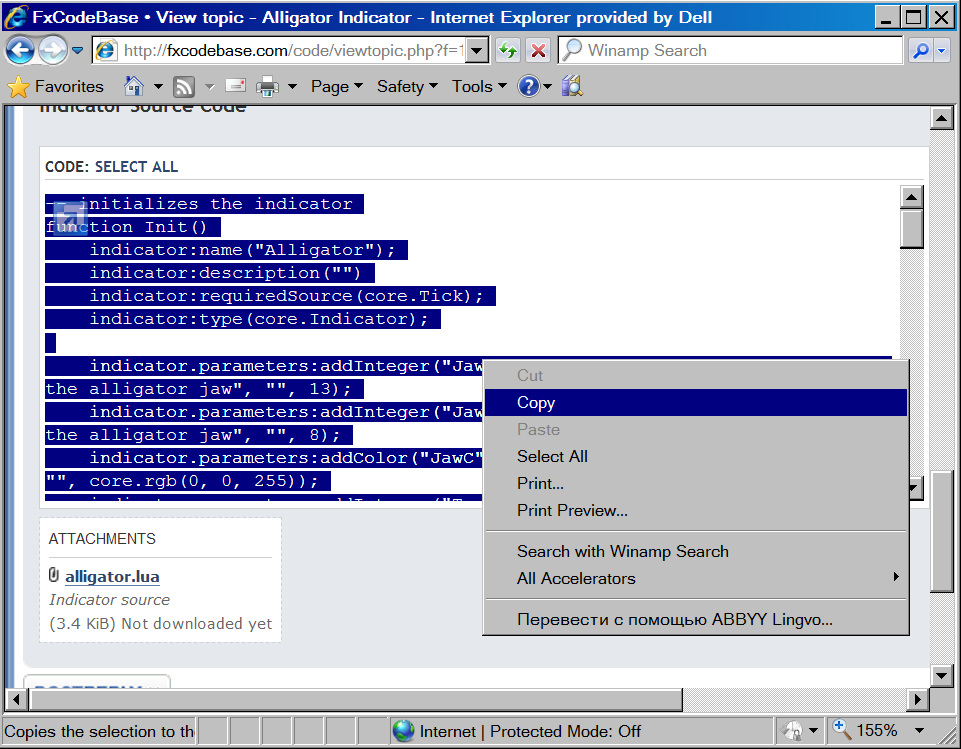Click the Research toolbar icon
This screenshot has width=961, height=749.
572,86
